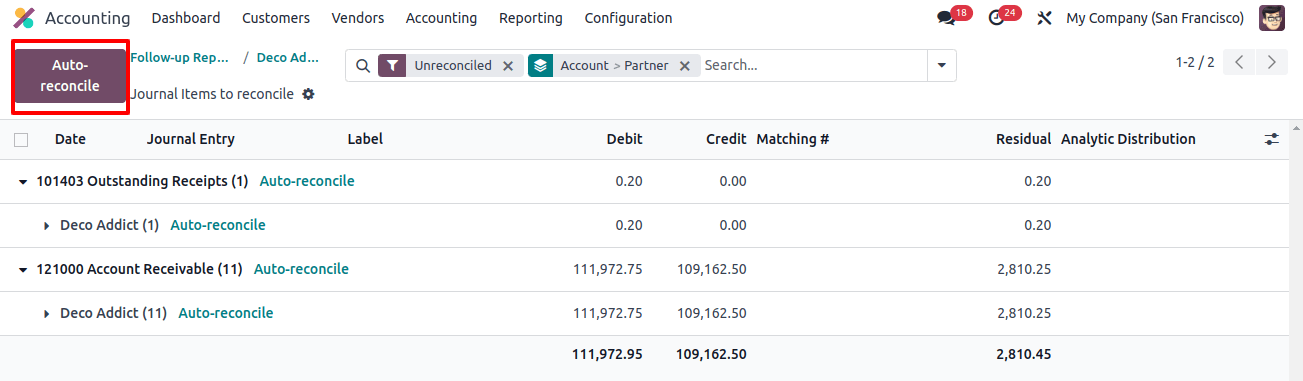1303x381 pixels.
Task: Focus the Search... input field
Action: (813, 65)
